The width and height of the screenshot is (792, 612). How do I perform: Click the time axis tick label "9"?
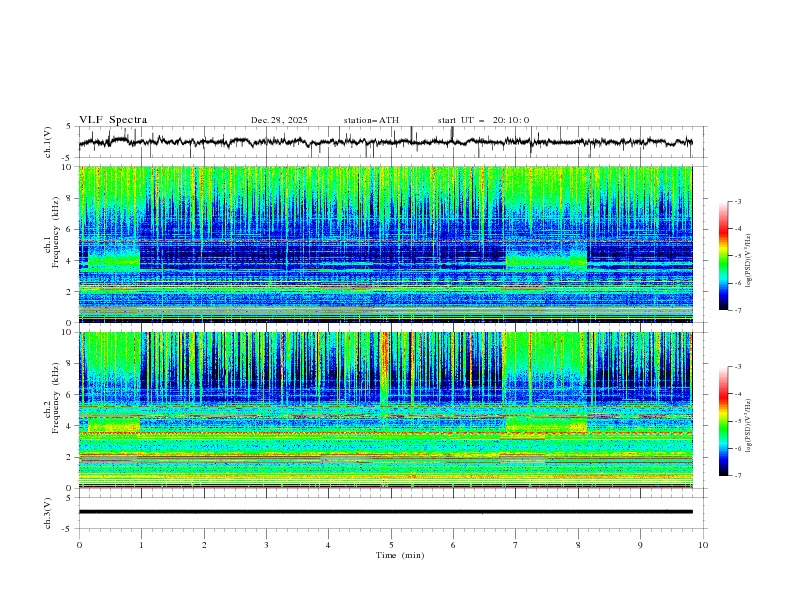tap(640, 545)
